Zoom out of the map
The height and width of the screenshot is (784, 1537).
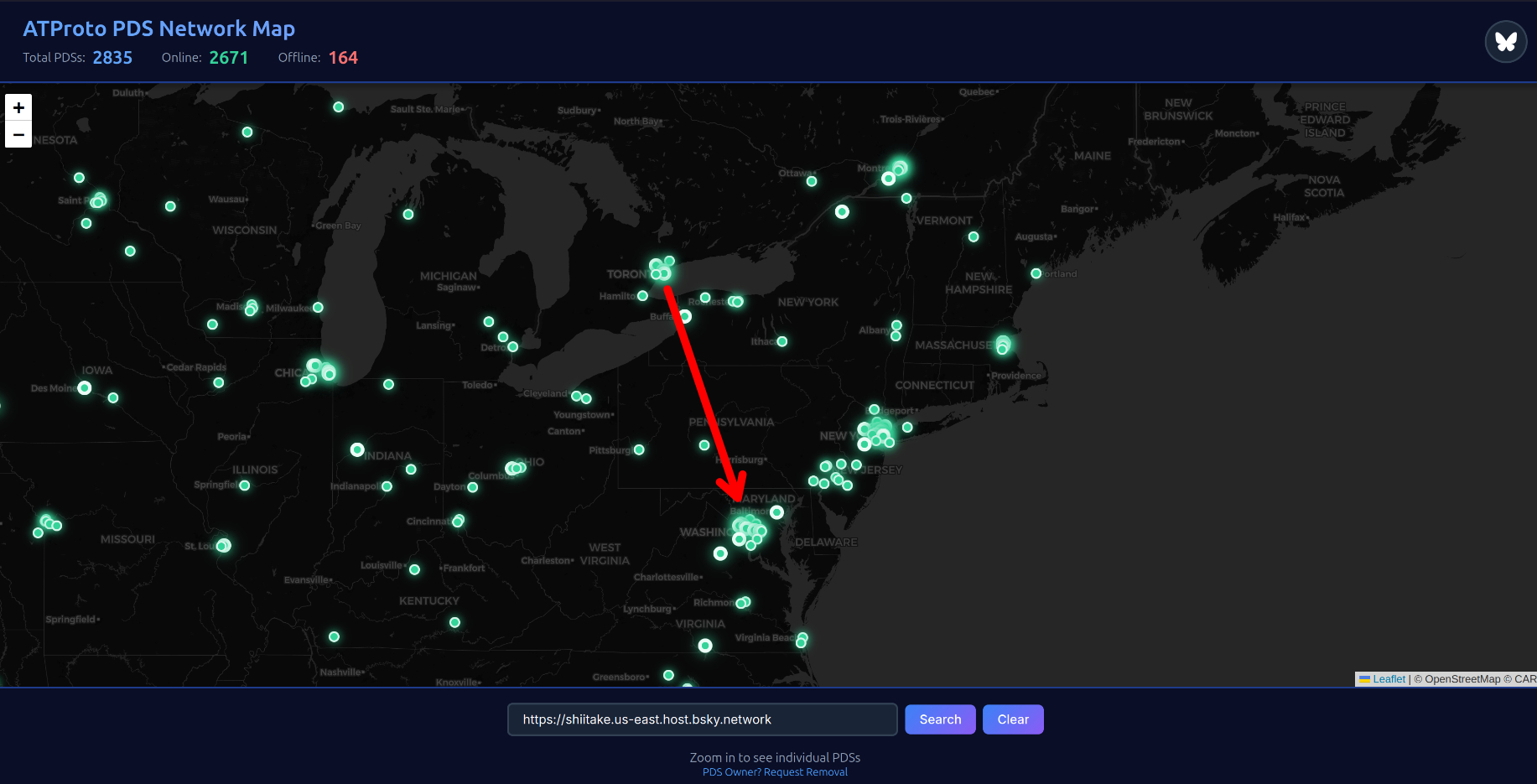tap(18, 134)
